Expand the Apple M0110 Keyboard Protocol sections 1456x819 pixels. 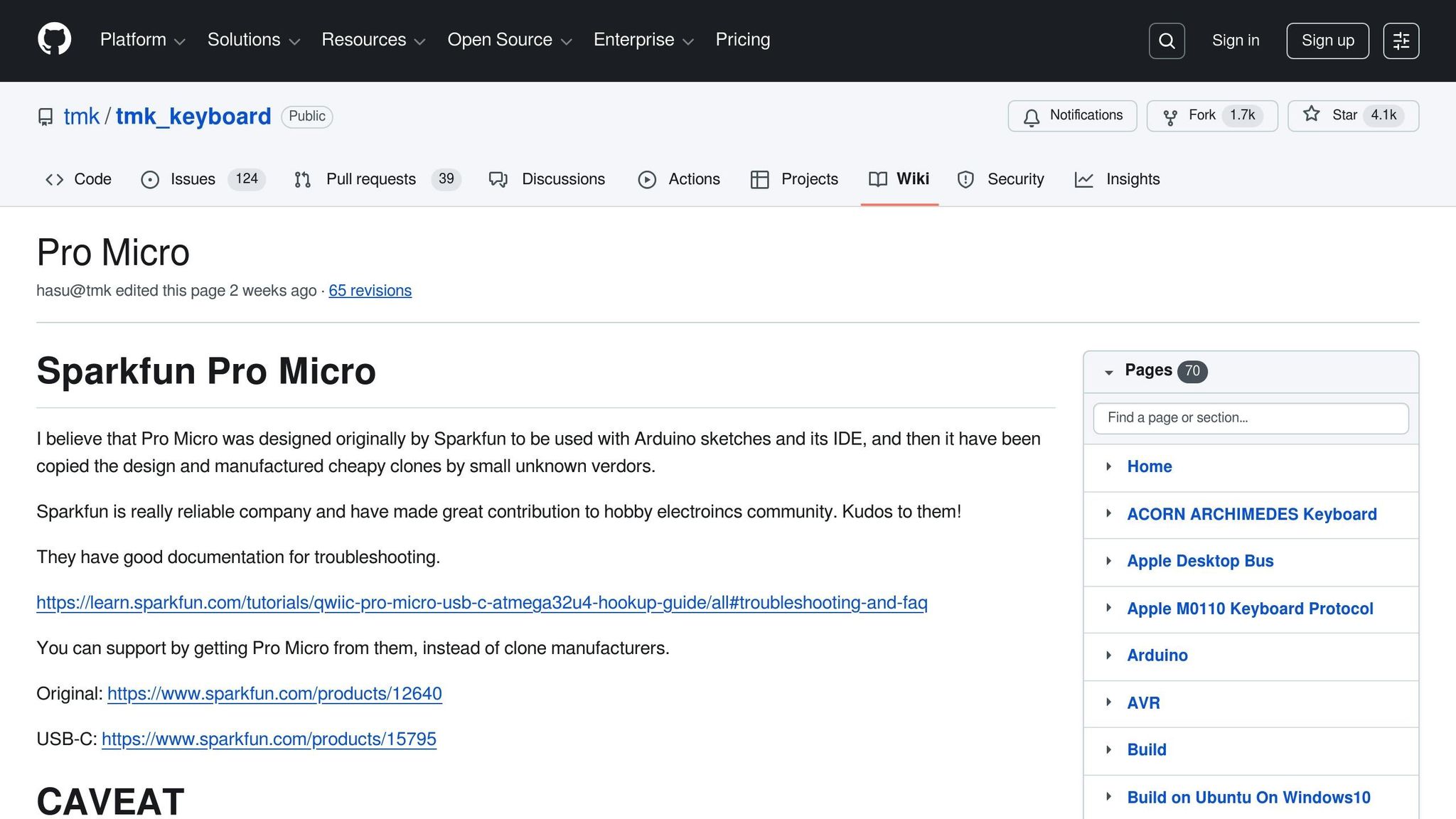point(1108,608)
